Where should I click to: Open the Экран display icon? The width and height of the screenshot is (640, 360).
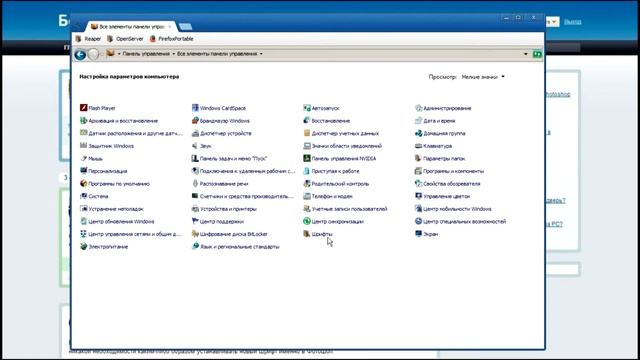[418, 234]
